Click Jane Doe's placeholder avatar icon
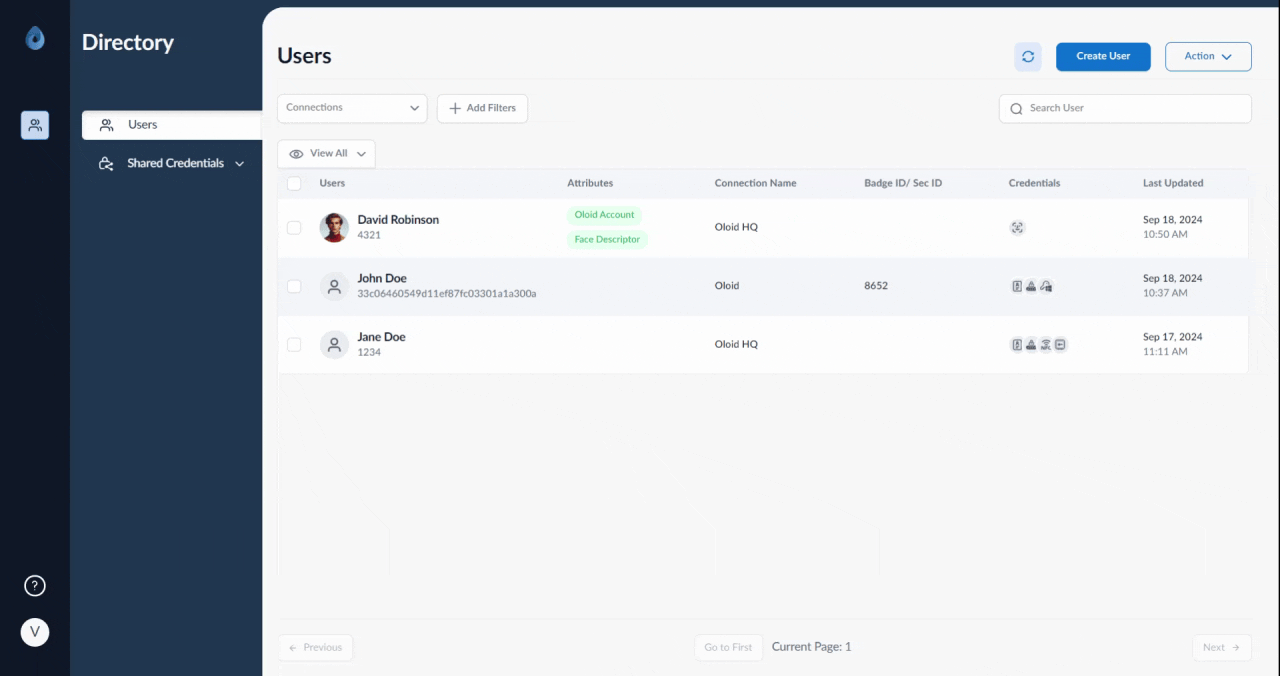The height and width of the screenshot is (676, 1280). 334,345
